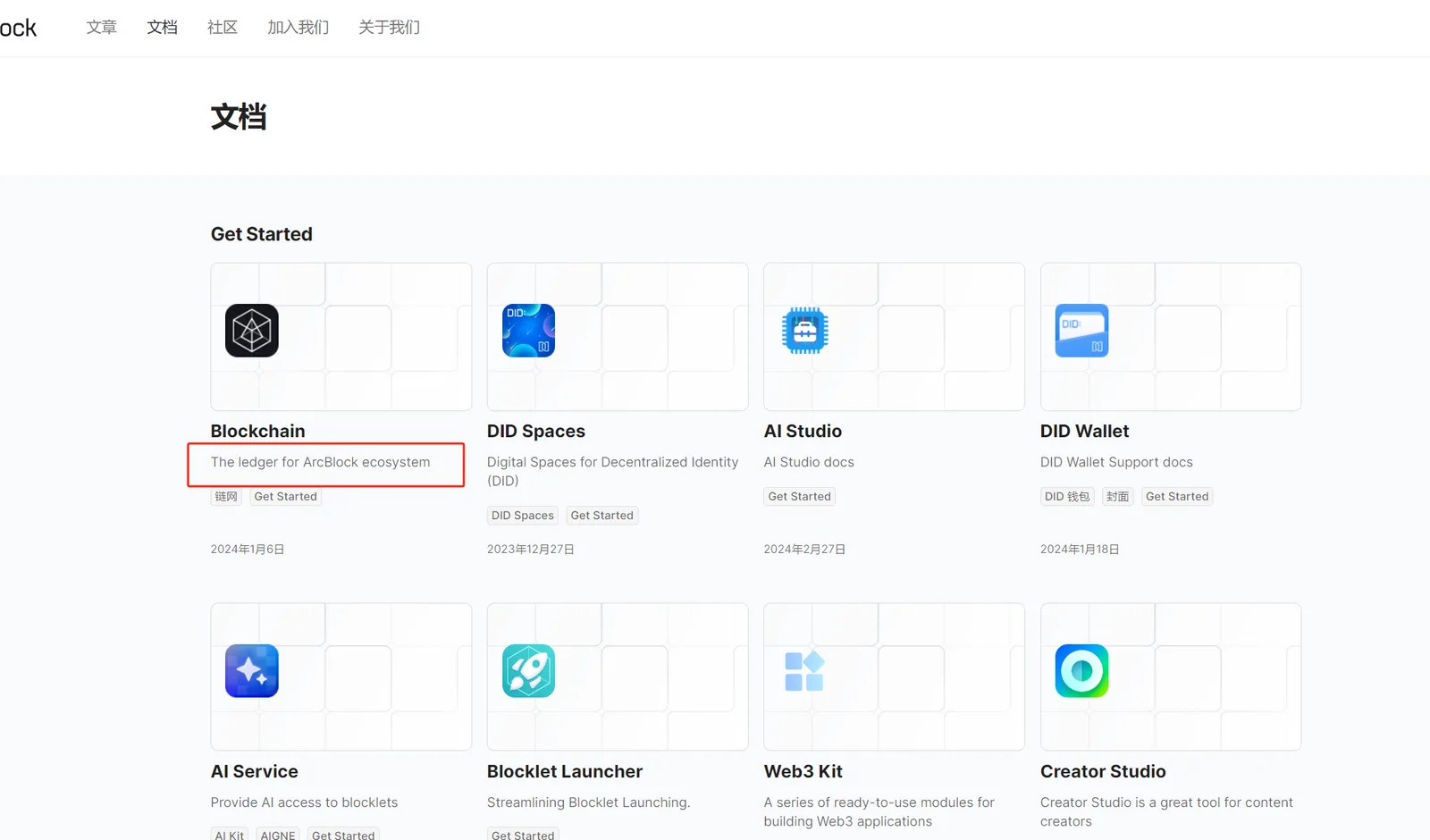Image resolution: width=1430 pixels, height=840 pixels.
Task: Open the DID Wallet card title
Action: tap(1085, 431)
